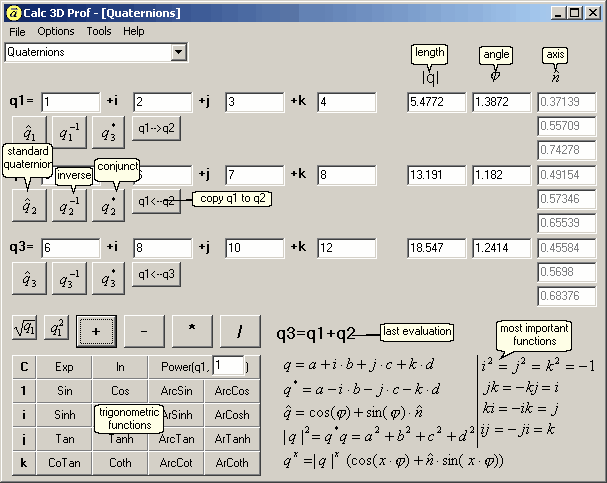Click the q3 k-component field with 12

point(346,248)
